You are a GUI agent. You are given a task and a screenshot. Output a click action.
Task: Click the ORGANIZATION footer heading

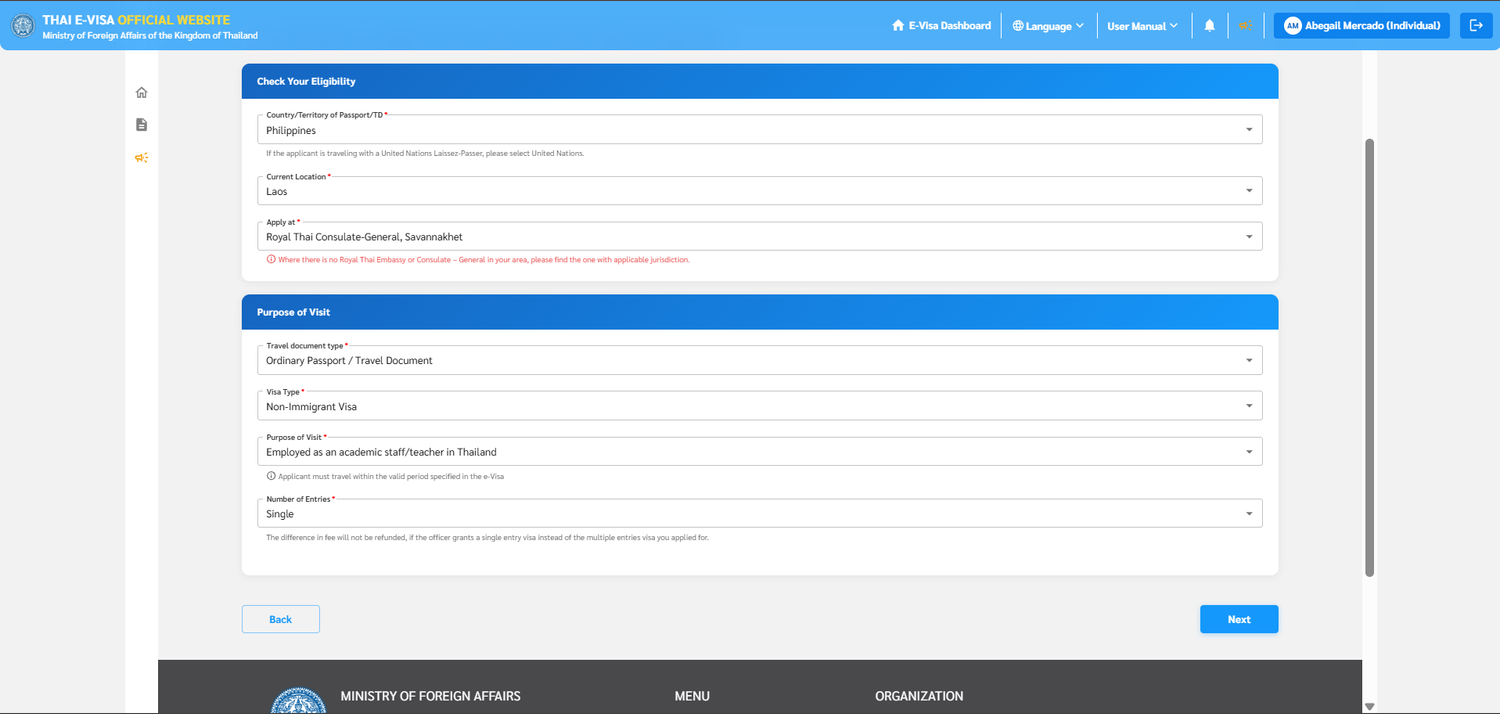919,696
